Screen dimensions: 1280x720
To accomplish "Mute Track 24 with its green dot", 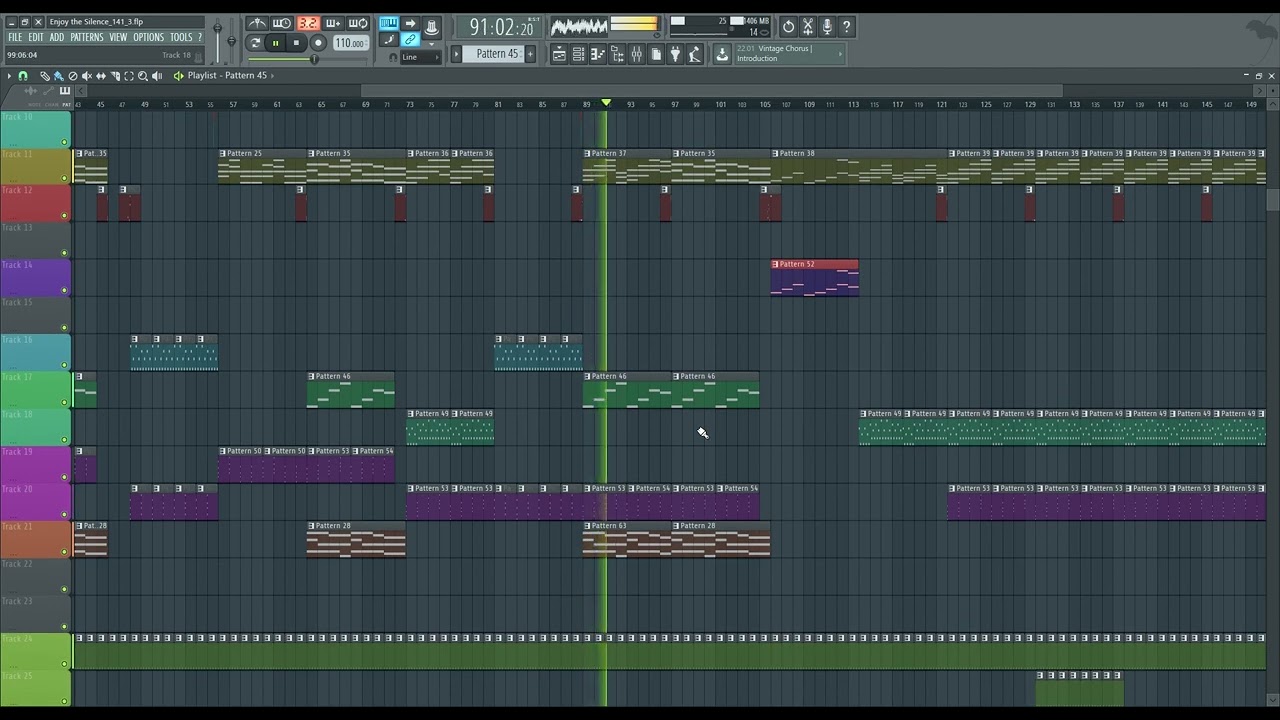I will point(65,665).
